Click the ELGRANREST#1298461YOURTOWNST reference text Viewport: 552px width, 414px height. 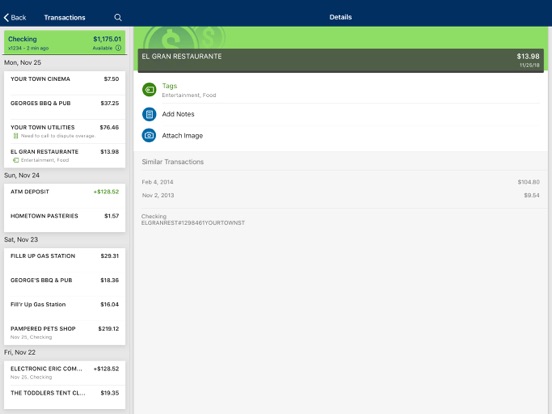pyautogui.click(x=193, y=223)
